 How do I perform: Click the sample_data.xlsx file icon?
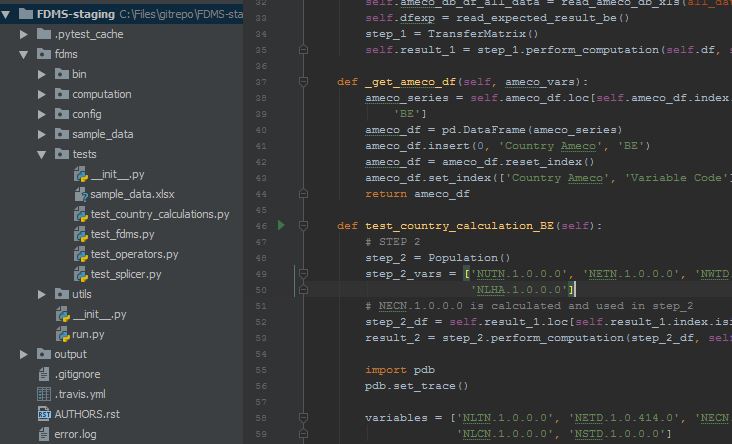[x=81, y=194]
